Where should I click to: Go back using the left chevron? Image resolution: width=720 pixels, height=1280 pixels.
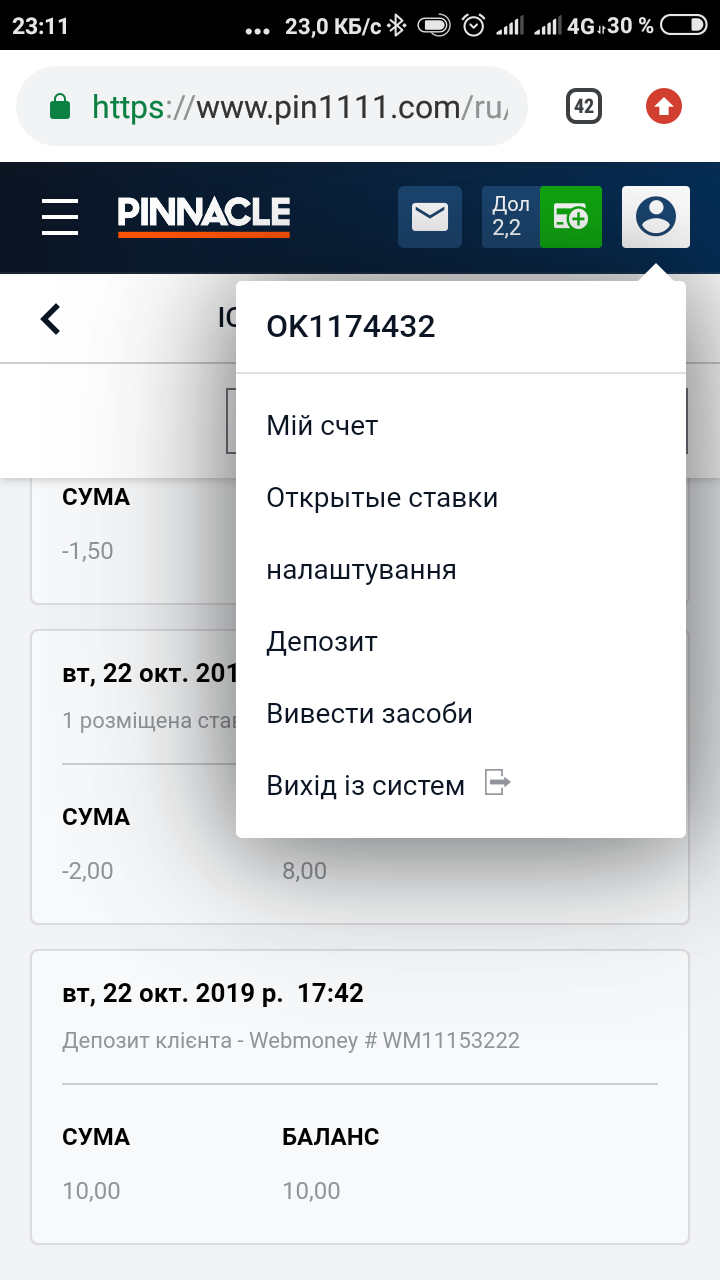(50, 319)
